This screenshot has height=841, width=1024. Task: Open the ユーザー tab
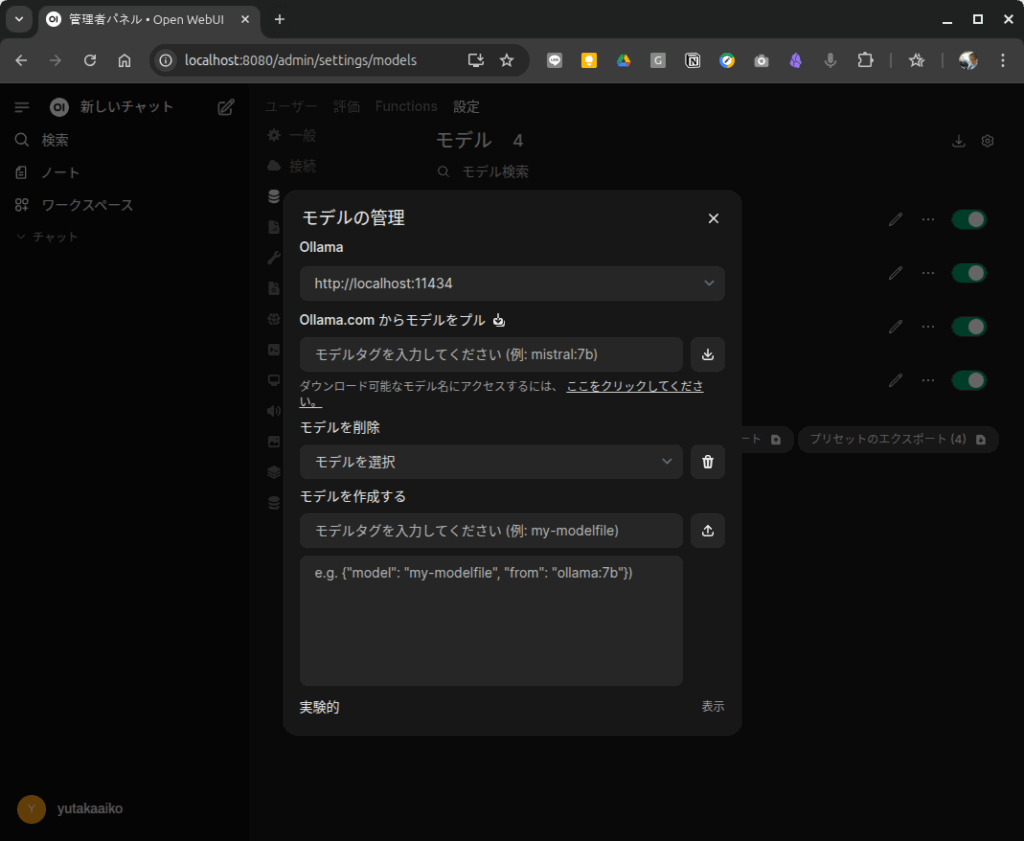(291, 106)
